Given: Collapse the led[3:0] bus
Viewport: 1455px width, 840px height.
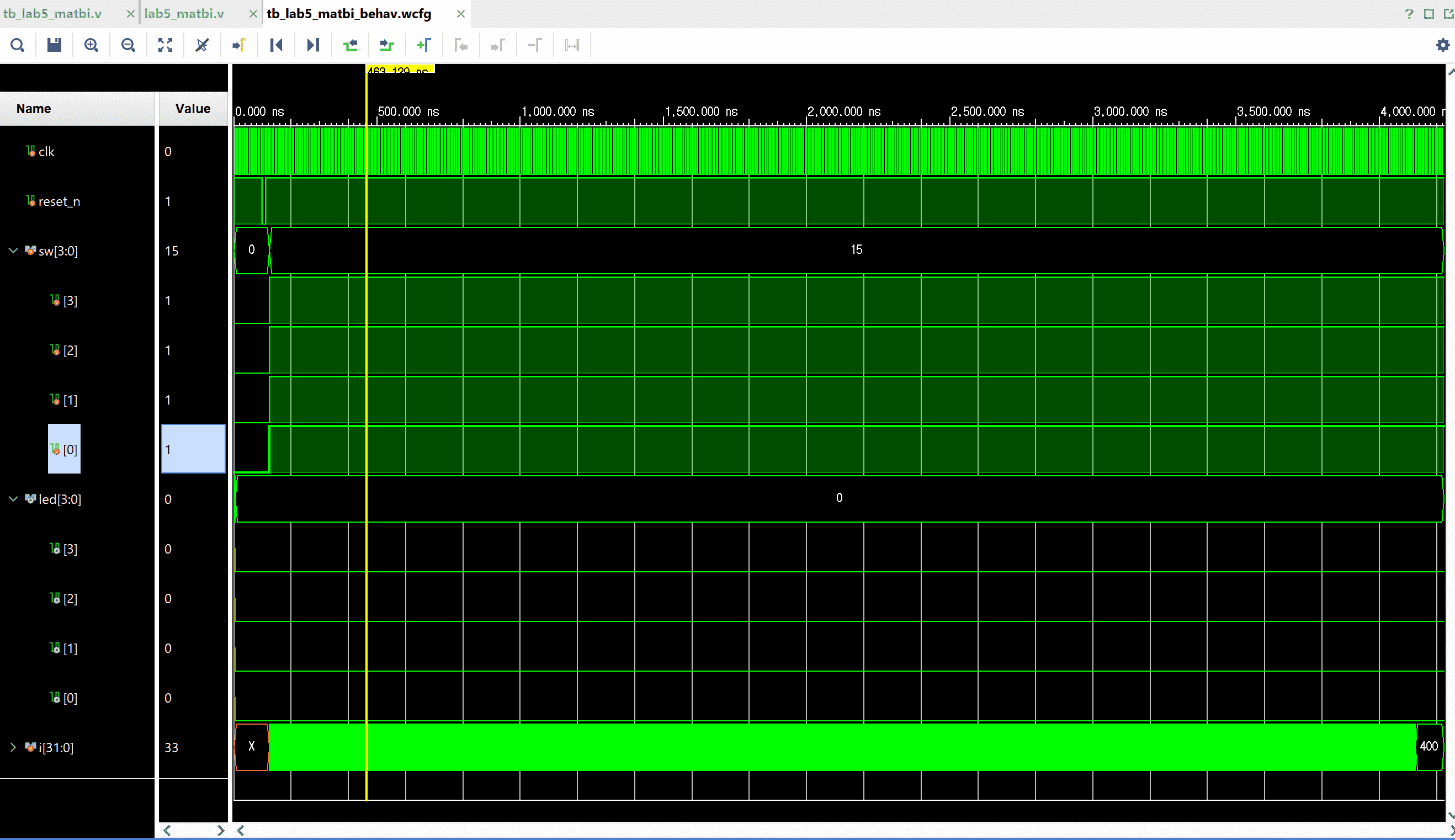Looking at the screenshot, I should pyautogui.click(x=13, y=499).
